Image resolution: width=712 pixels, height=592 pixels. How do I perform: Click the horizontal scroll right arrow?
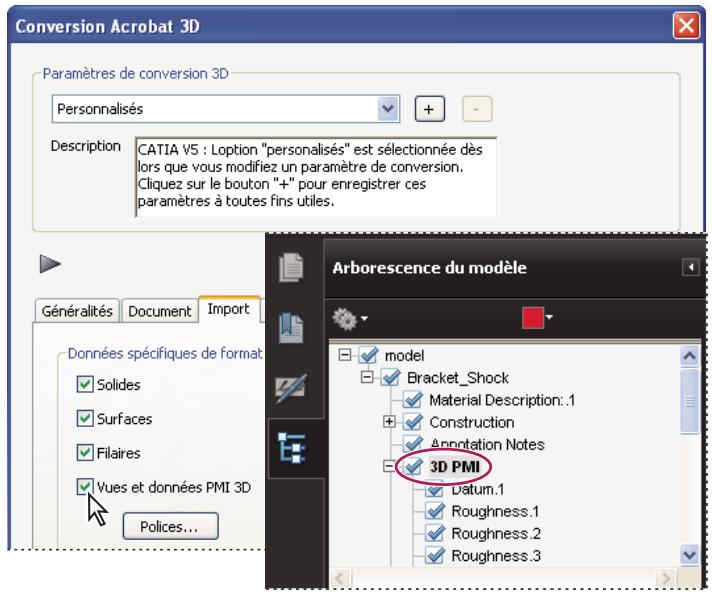[666, 578]
